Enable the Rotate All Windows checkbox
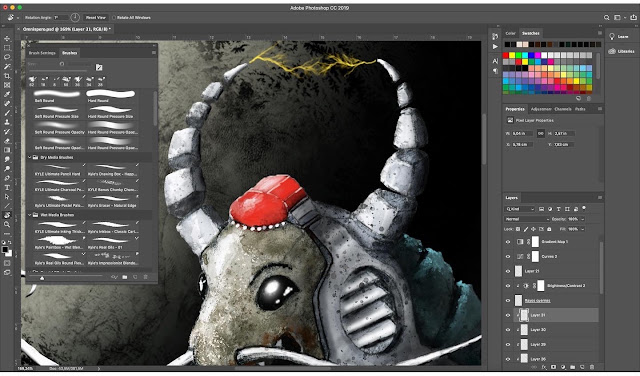The height and width of the screenshot is (376, 640). click(x=114, y=18)
